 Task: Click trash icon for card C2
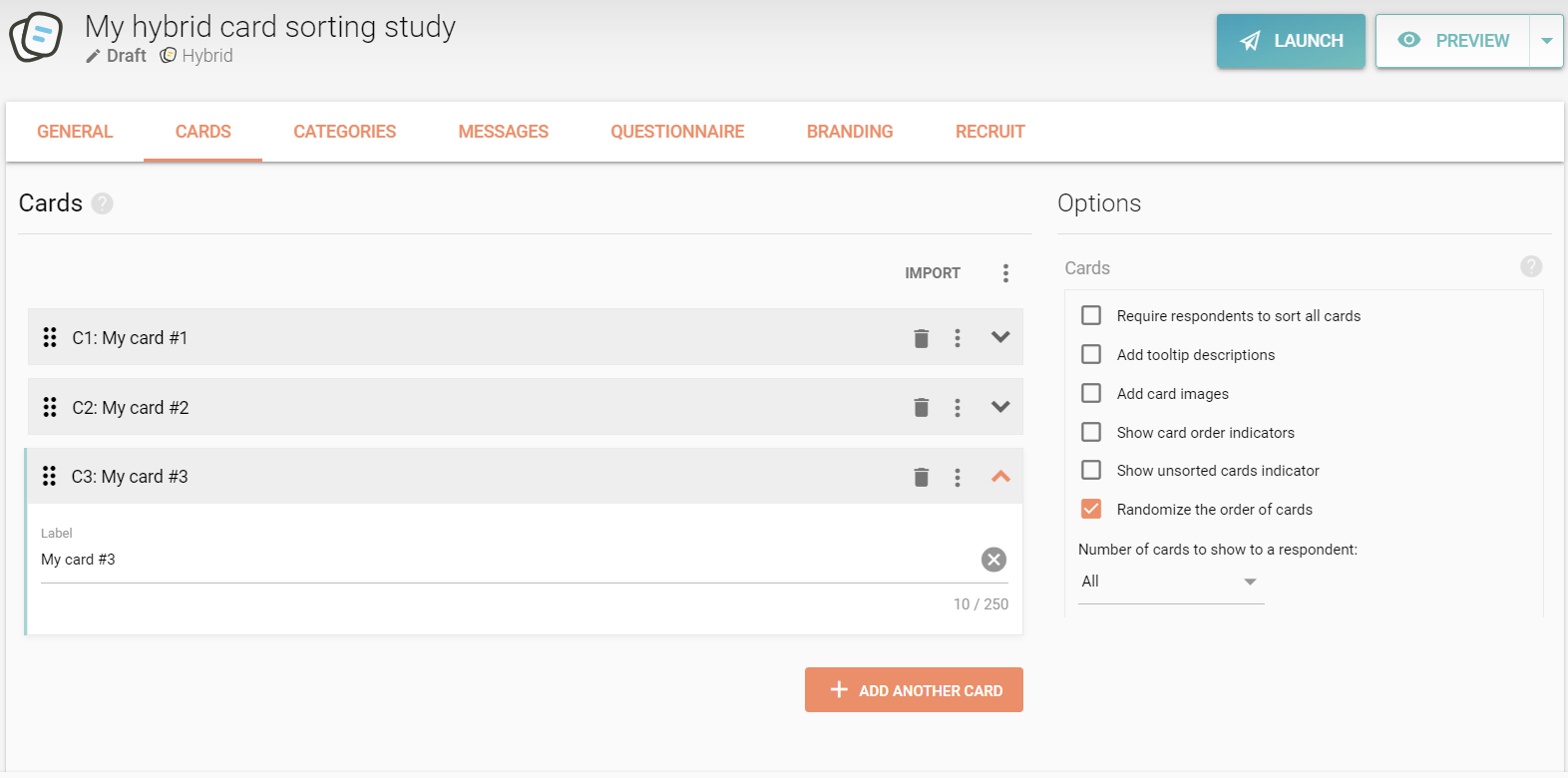[921, 407]
